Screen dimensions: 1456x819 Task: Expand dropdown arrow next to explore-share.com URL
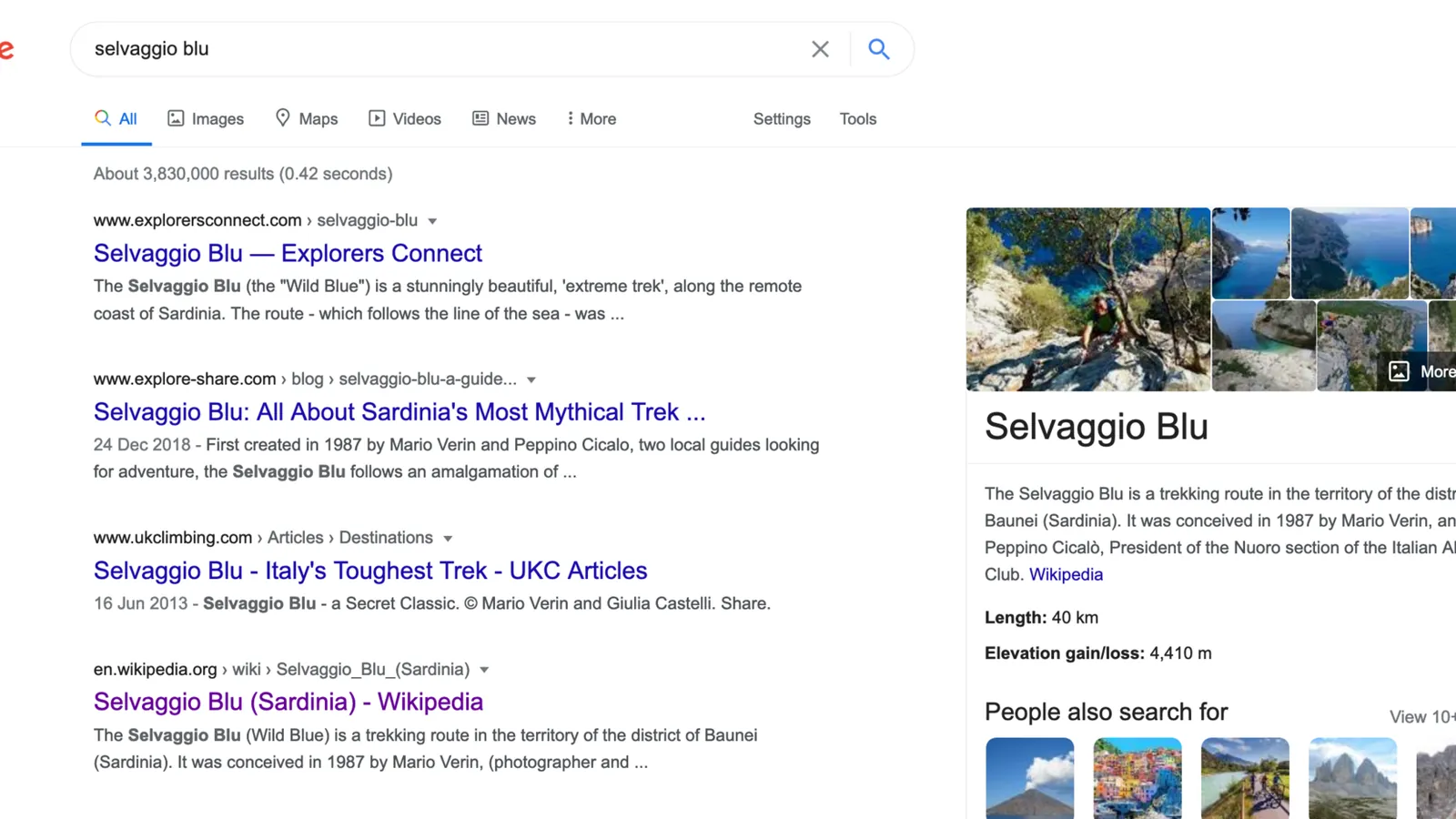tap(531, 379)
